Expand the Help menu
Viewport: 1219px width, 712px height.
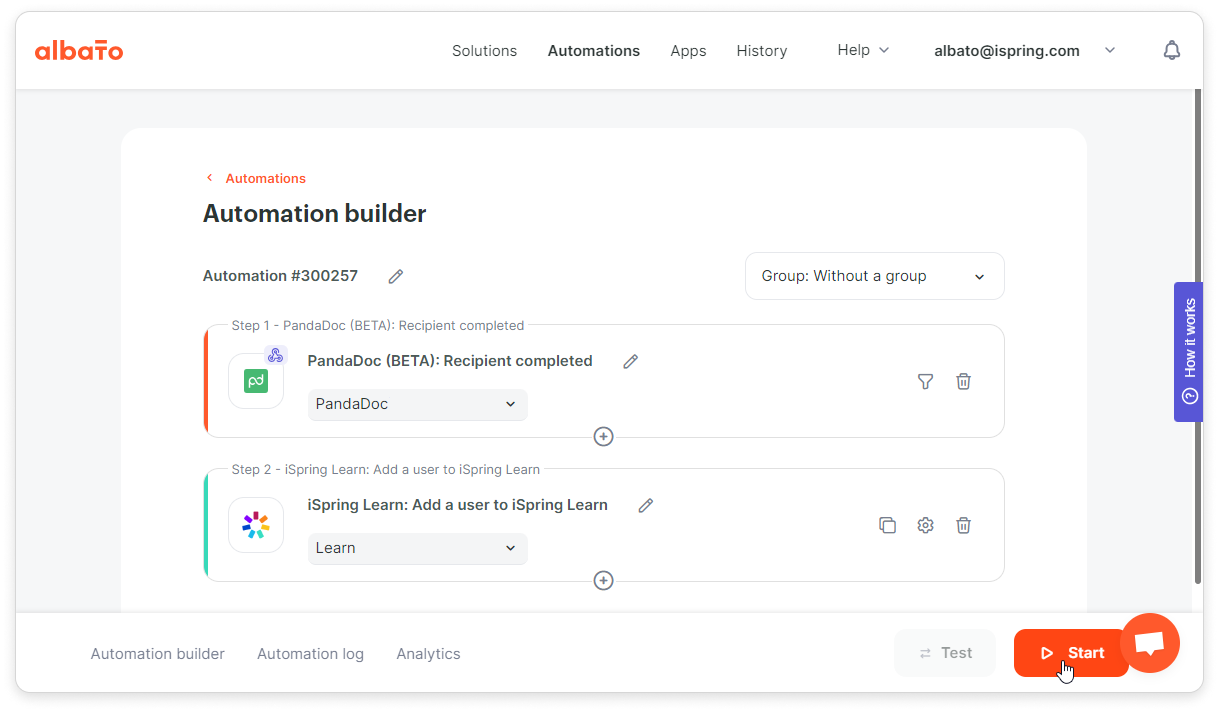pyautogui.click(x=863, y=50)
